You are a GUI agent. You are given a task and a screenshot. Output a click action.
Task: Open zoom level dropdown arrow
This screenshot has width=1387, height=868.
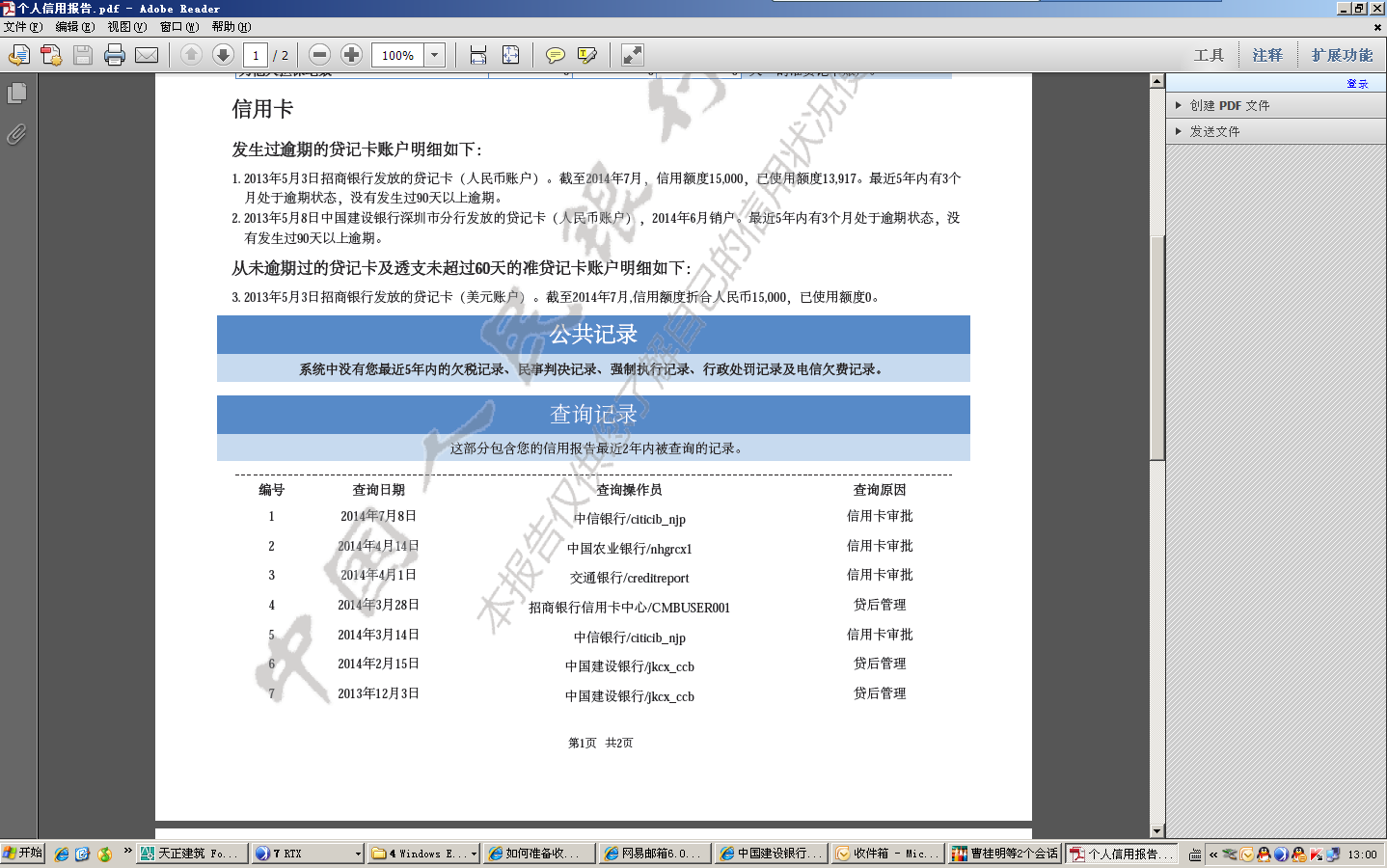(435, 55)
